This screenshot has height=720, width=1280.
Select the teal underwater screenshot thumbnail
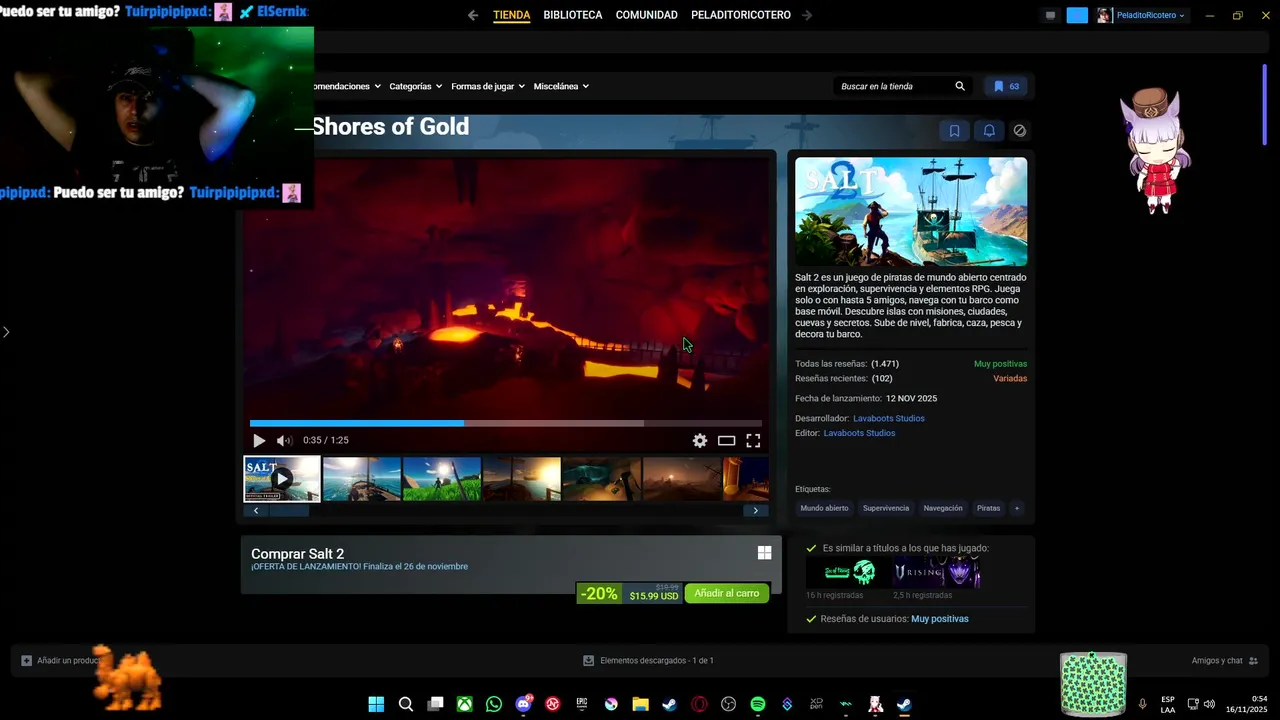click(x=602, y=479)
